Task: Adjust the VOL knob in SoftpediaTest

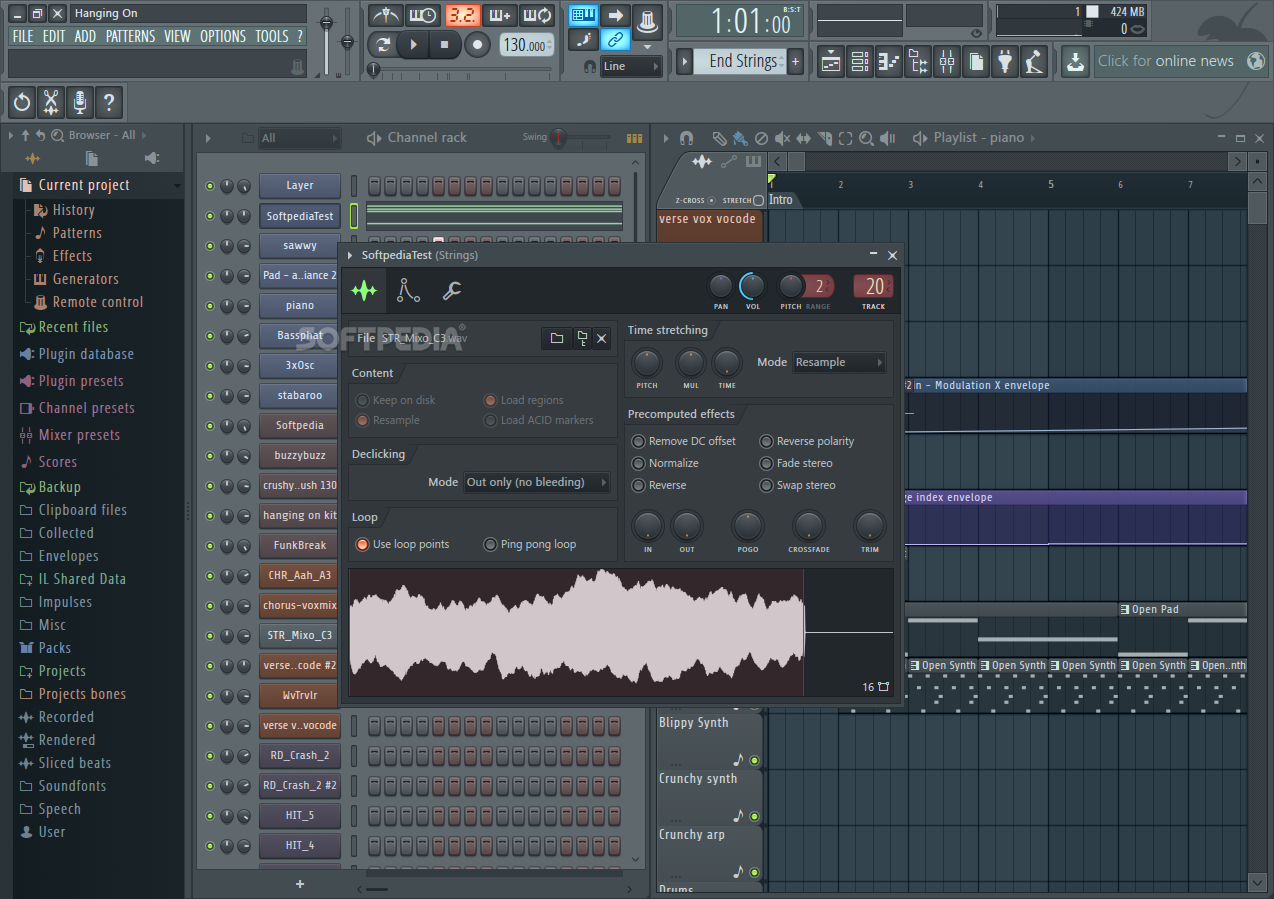Action: pyautogui.click(x=752, y=287)
